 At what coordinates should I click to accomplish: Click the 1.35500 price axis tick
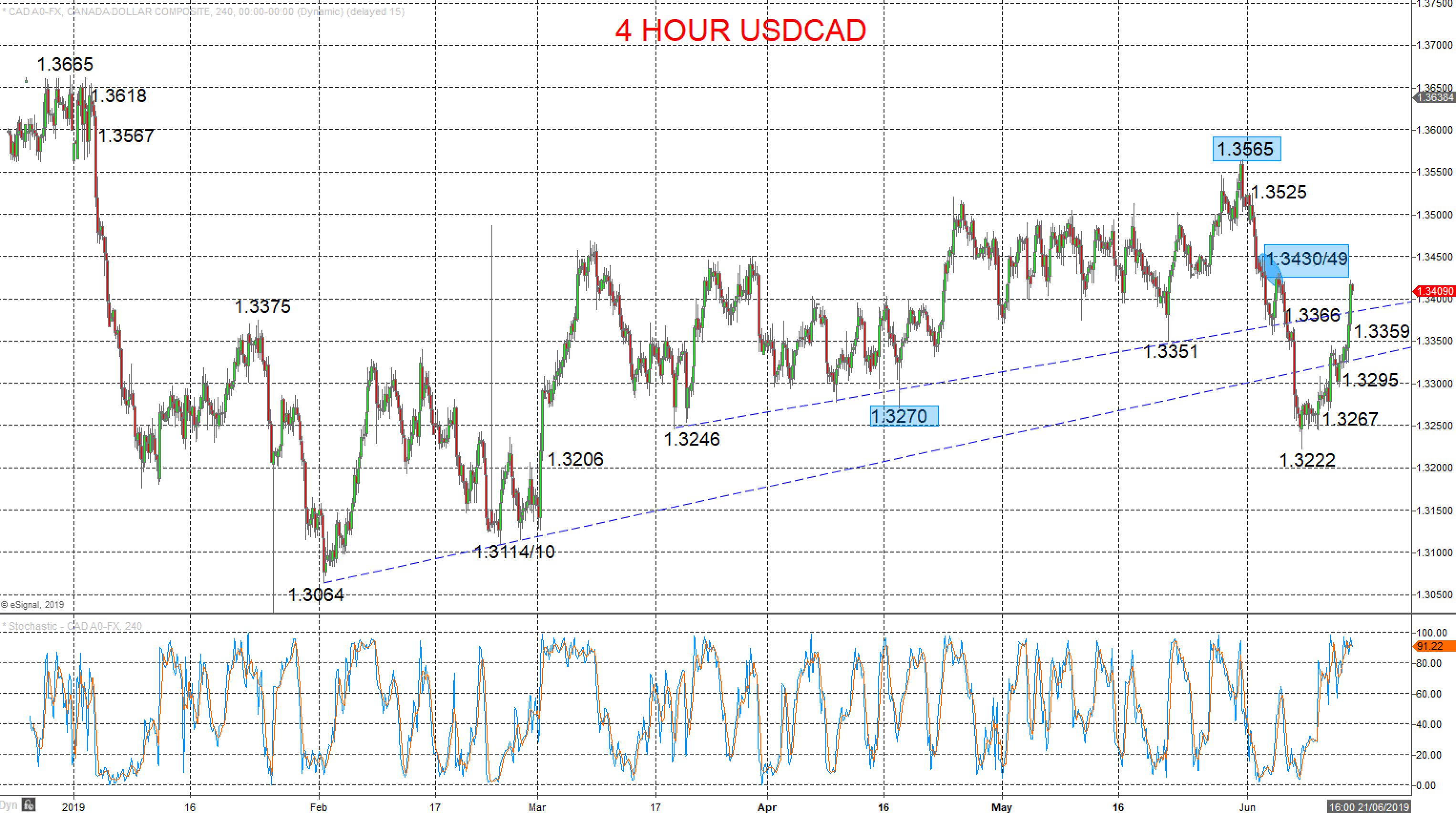tap(1434, 172)
